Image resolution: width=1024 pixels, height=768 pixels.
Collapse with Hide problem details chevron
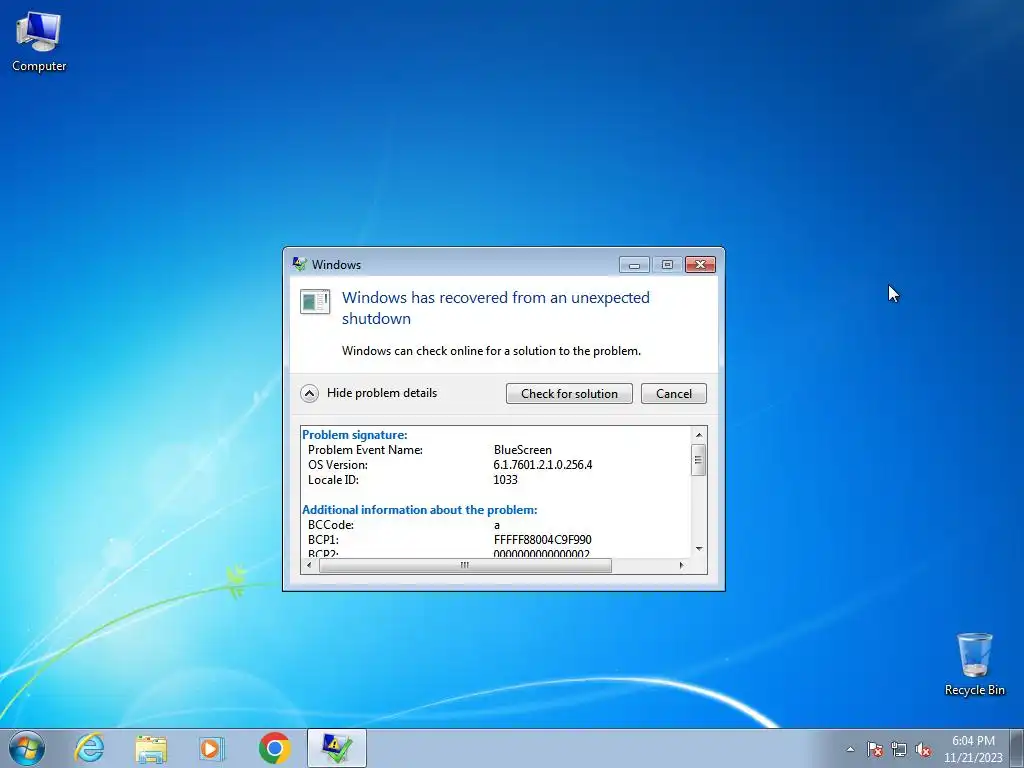point(309,393)
